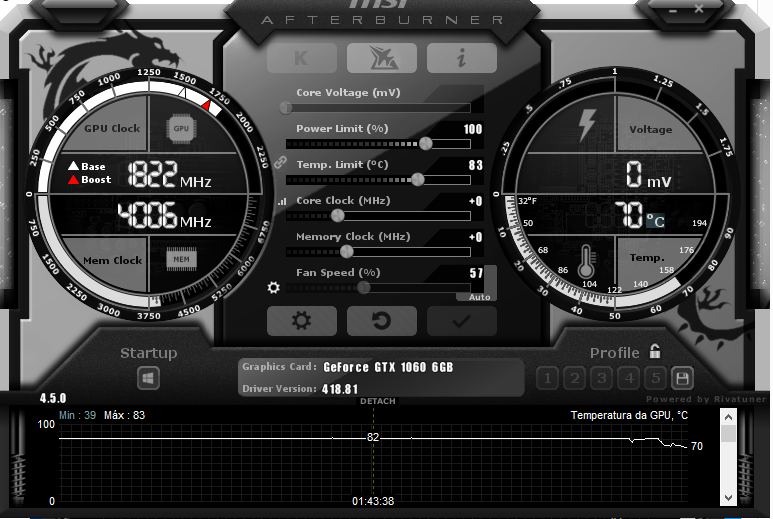The image size is (773, 519).
Task: Click the lightning bolt voltage icon
Action: (587, 125)
